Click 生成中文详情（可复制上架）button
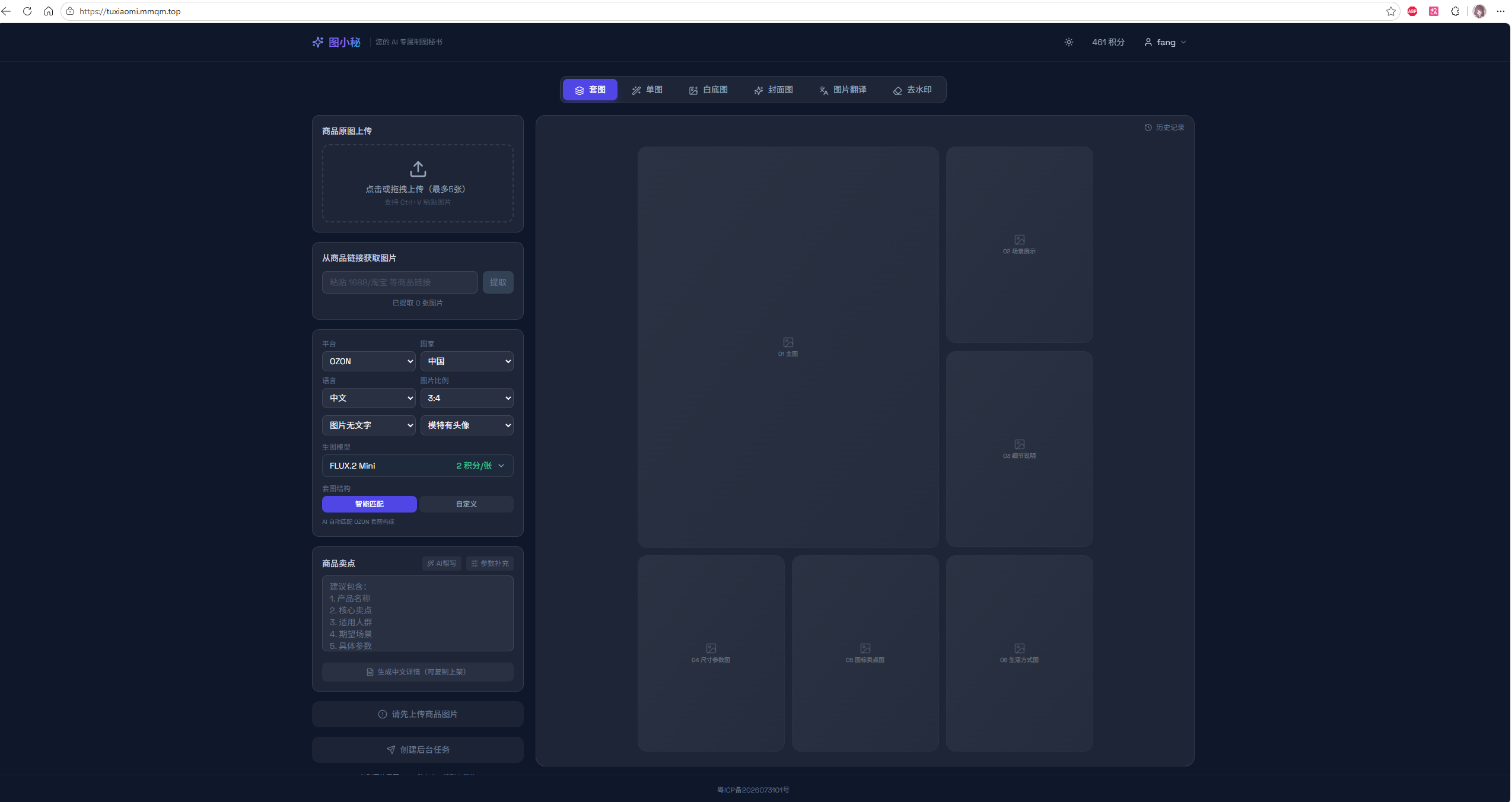1512x802 pixels. [418, 672]
